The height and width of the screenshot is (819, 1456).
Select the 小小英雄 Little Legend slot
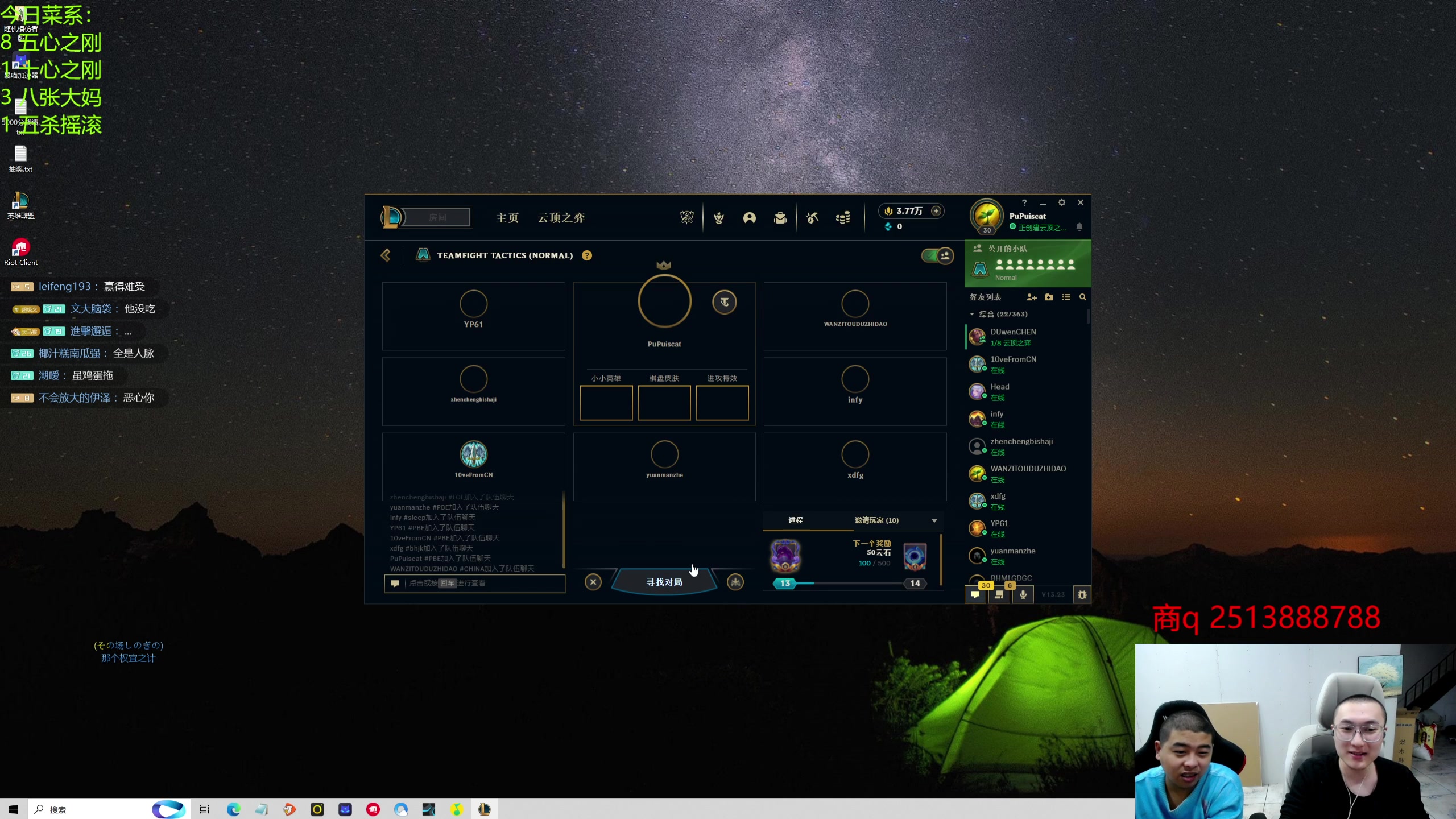[x=606, y=403]
